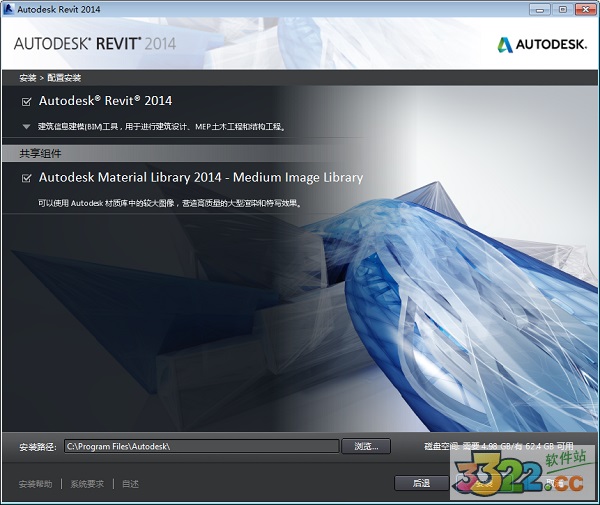Image resolution: width=600 pixels, height=505 pixels.
Task: Click the 后退 back button
Action: (421, 483)
